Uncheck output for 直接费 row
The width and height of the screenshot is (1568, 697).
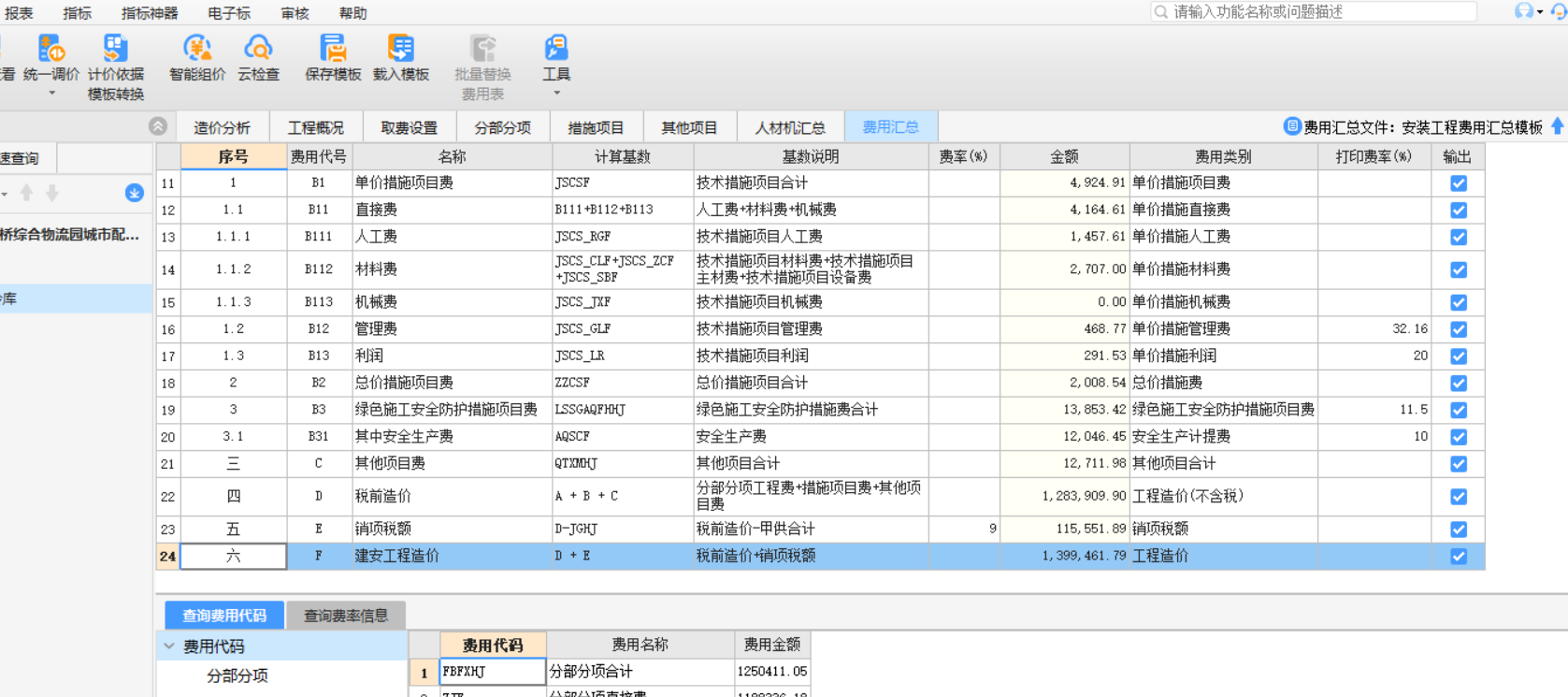[x=1459, y=211]
